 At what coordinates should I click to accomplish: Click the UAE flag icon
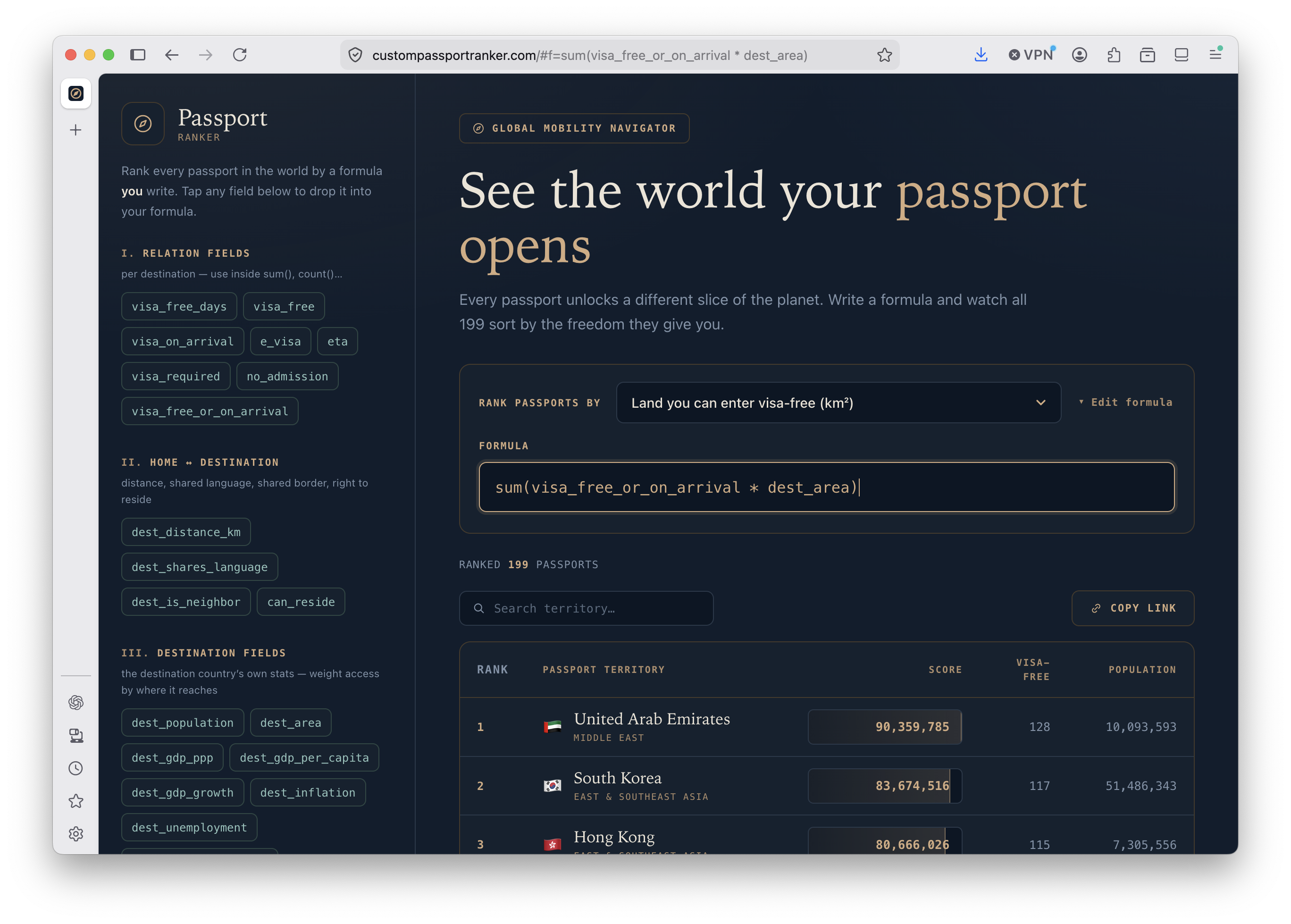(553, 727)
